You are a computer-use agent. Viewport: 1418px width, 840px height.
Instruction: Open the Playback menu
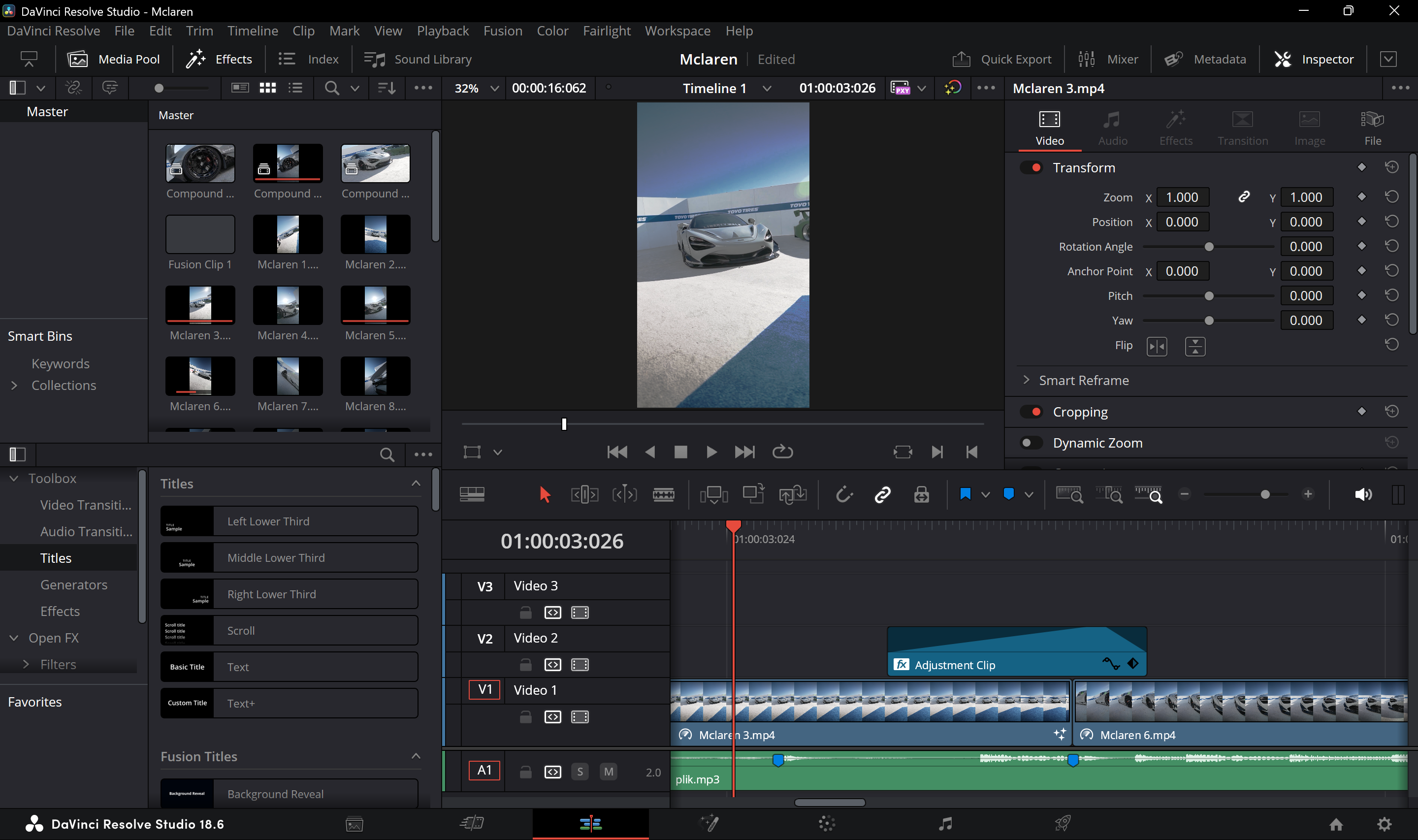pyautogui.click(x=443, y=31)
